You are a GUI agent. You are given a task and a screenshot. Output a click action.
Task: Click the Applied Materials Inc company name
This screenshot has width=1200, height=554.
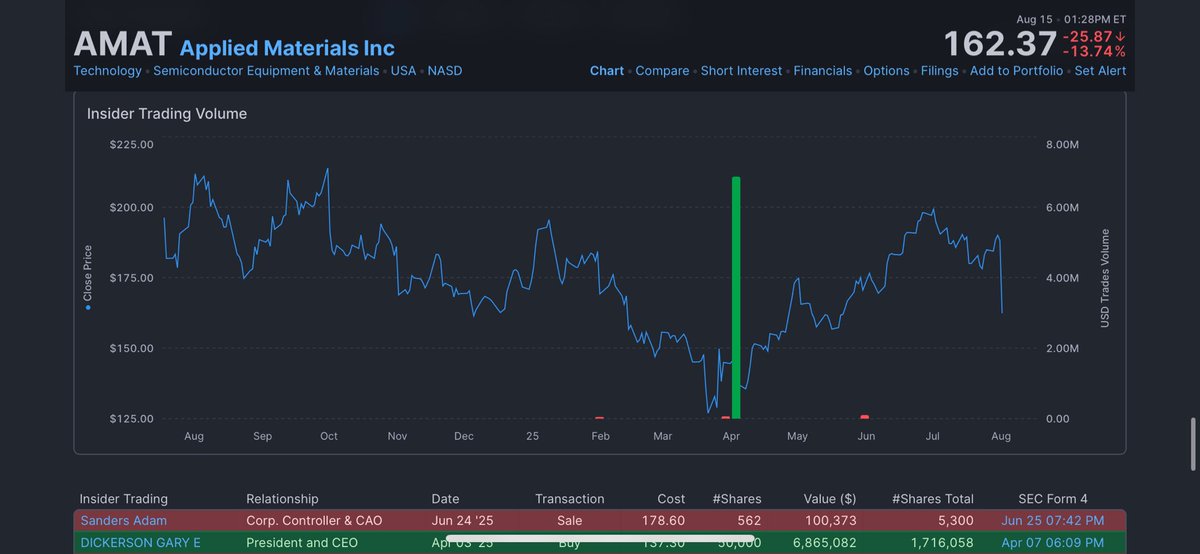287,48
